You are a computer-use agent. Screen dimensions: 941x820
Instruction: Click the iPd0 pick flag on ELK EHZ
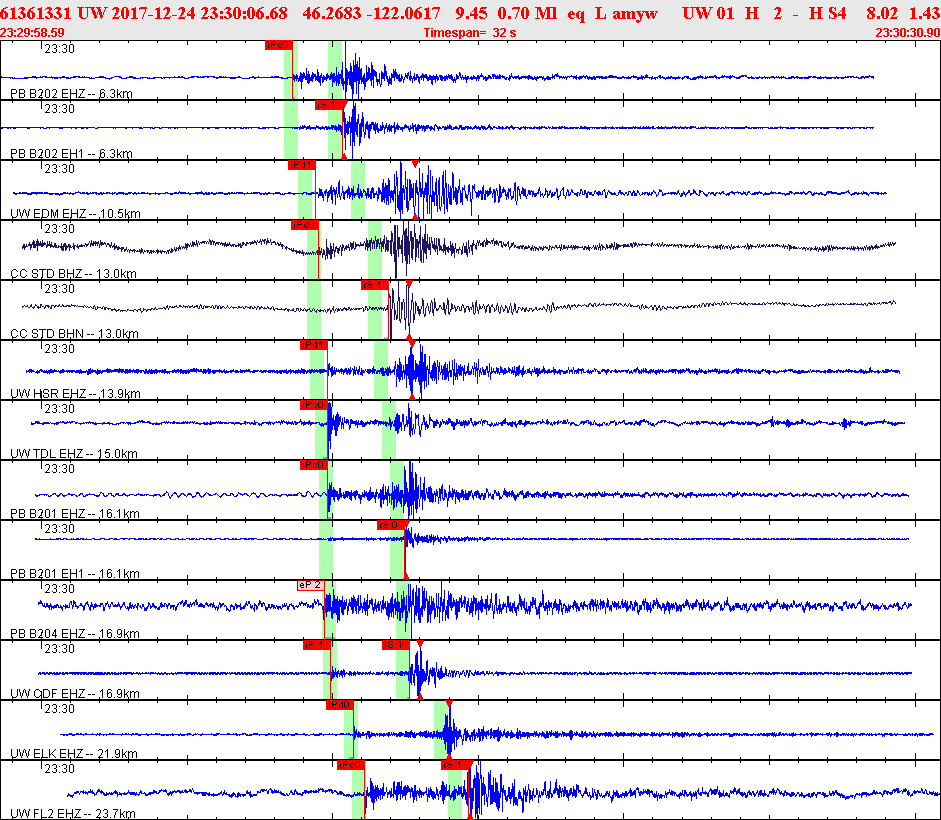coord(339,705)
